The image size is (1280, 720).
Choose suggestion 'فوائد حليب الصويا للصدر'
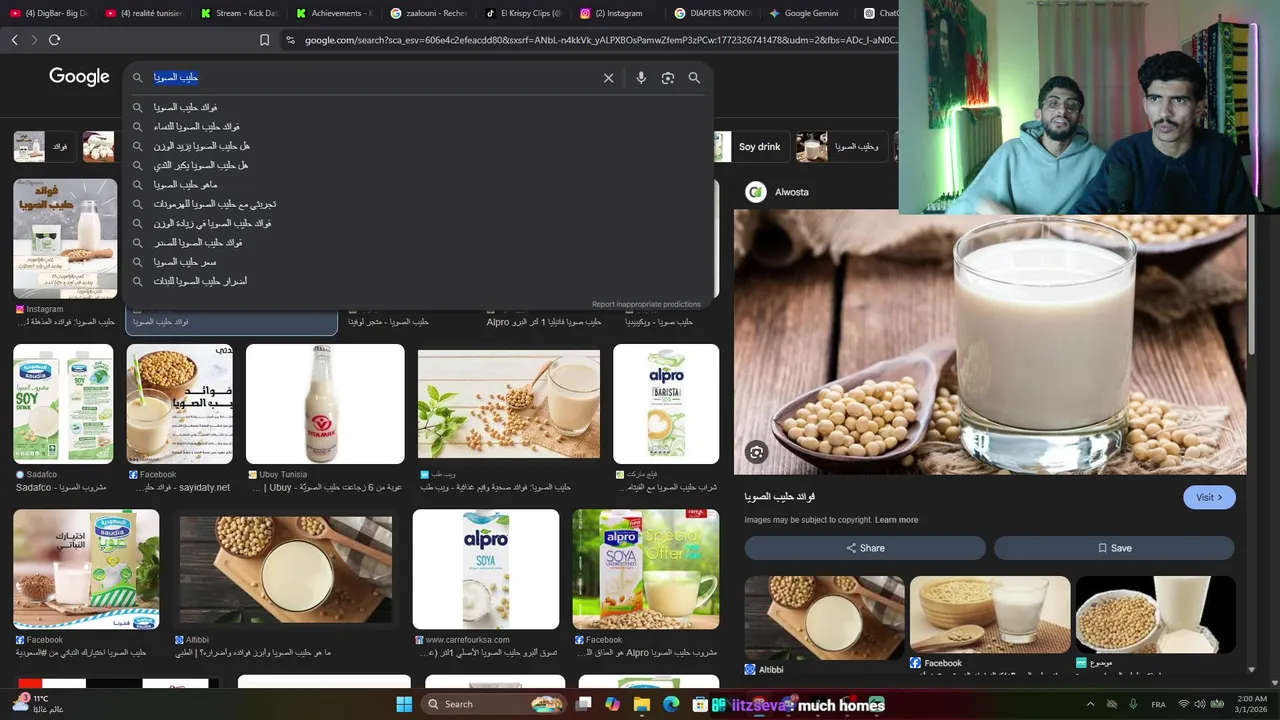coord(418,243)
